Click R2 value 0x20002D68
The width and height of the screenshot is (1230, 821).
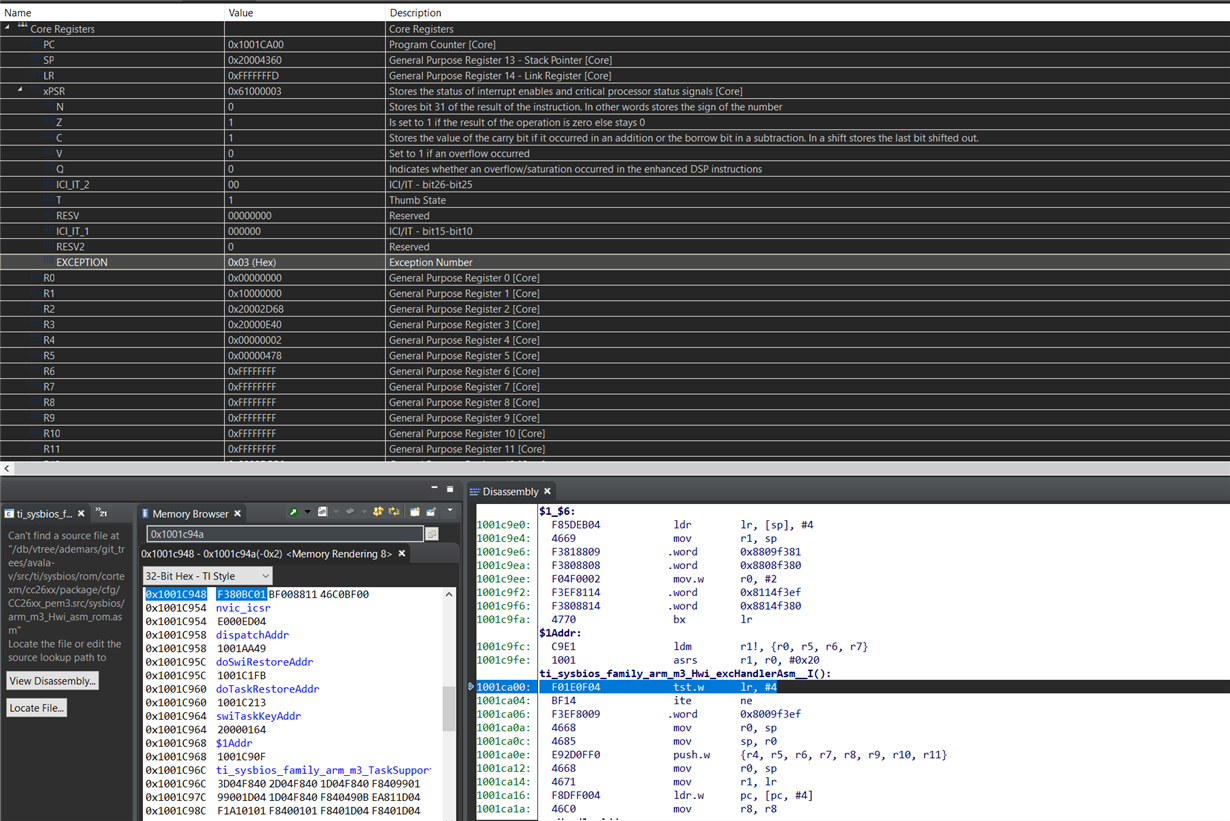[x=255, y=309]
